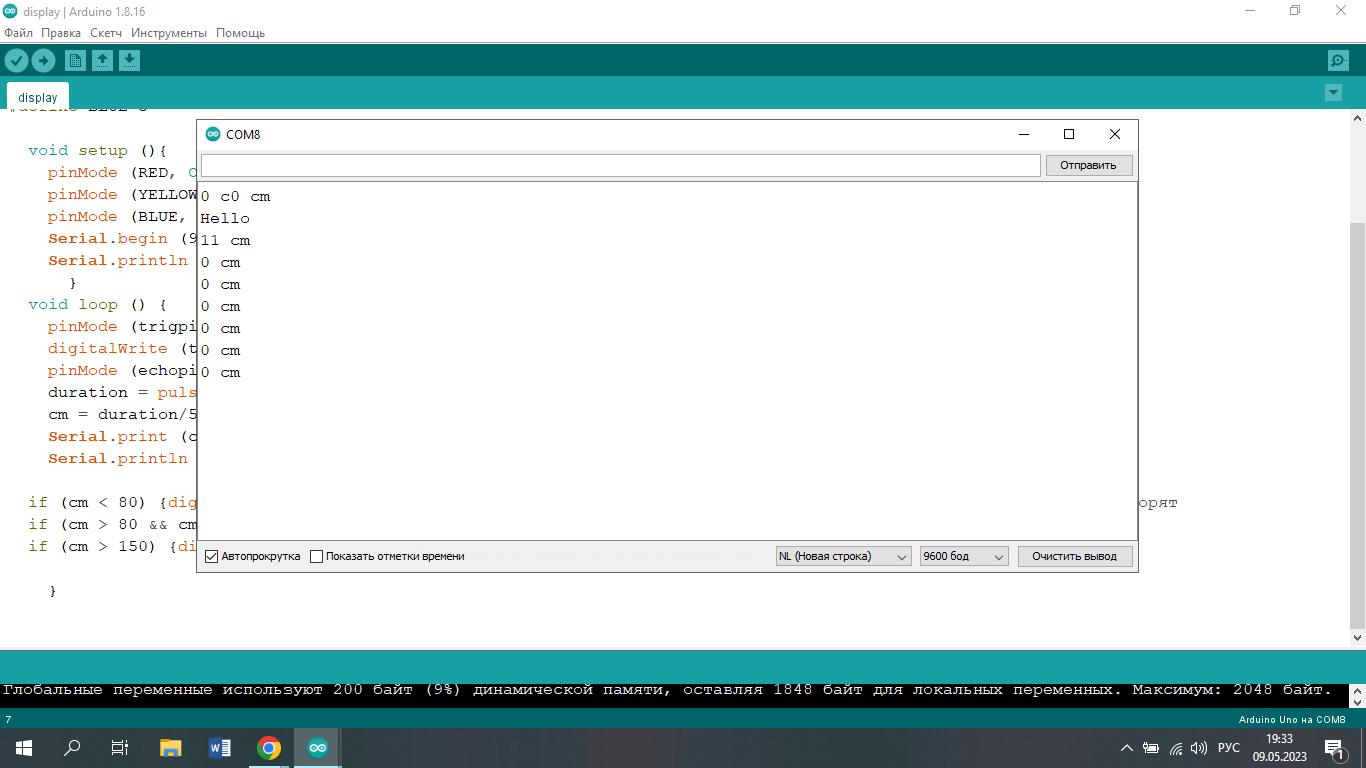This screenshot has height=768, width=1366.
Task: Click 'digitalWrite' line in code editor
Action: (120, 348)
